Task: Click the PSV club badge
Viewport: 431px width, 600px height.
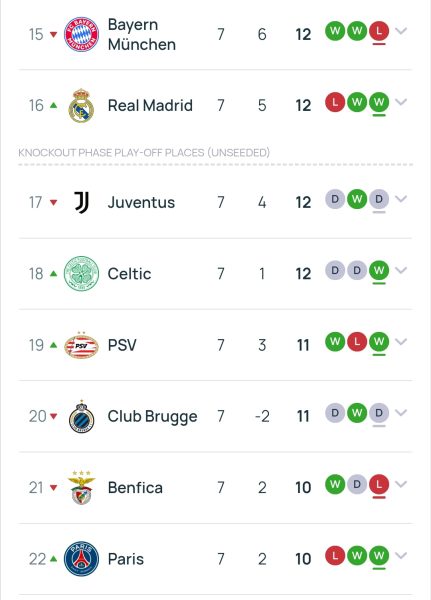Action: (x=81, y=345)
